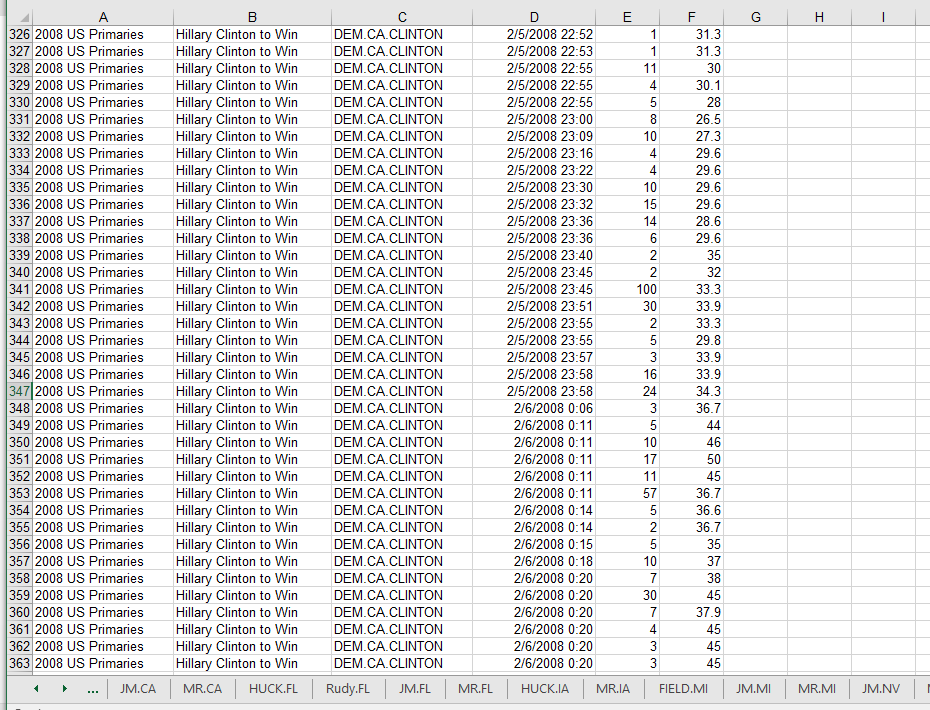Click price 37.9 in row 360
Viewport: 930px width, 710px height.
pyautogui.click(x=691, y=612)
